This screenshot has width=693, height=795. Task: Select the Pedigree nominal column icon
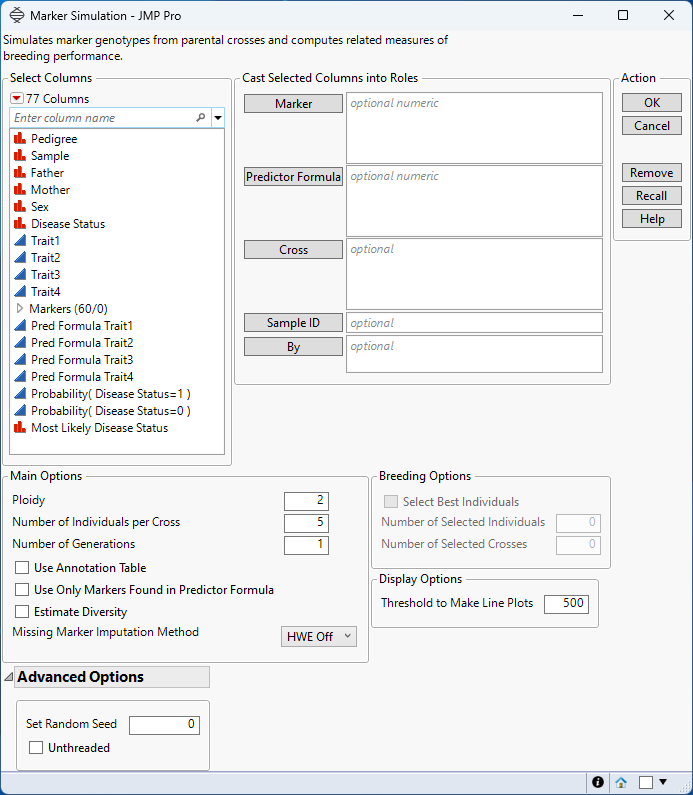click(x=20, y=138)
